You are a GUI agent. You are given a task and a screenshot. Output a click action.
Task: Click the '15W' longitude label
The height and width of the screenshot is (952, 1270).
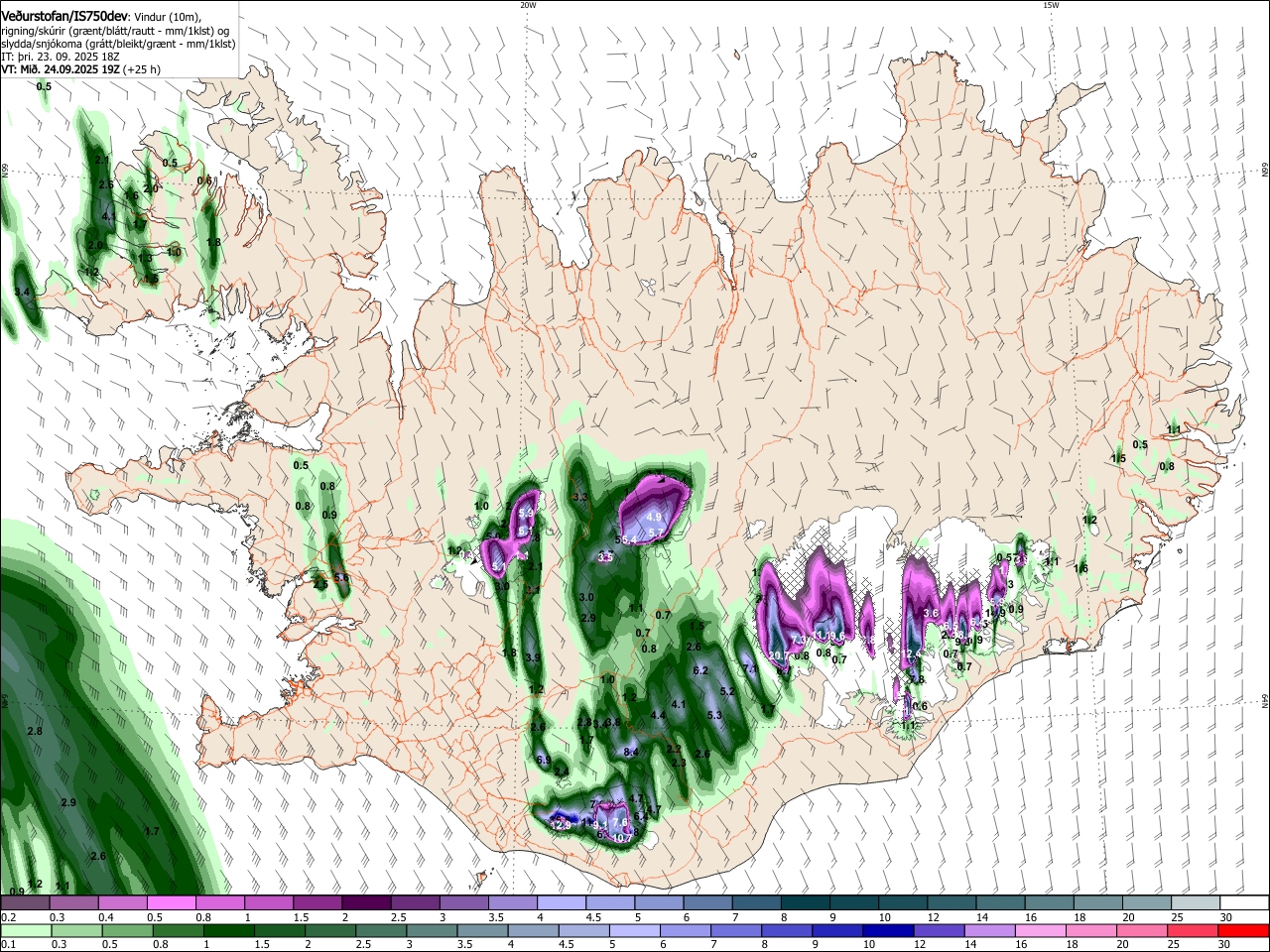(x=1051, y=5)
